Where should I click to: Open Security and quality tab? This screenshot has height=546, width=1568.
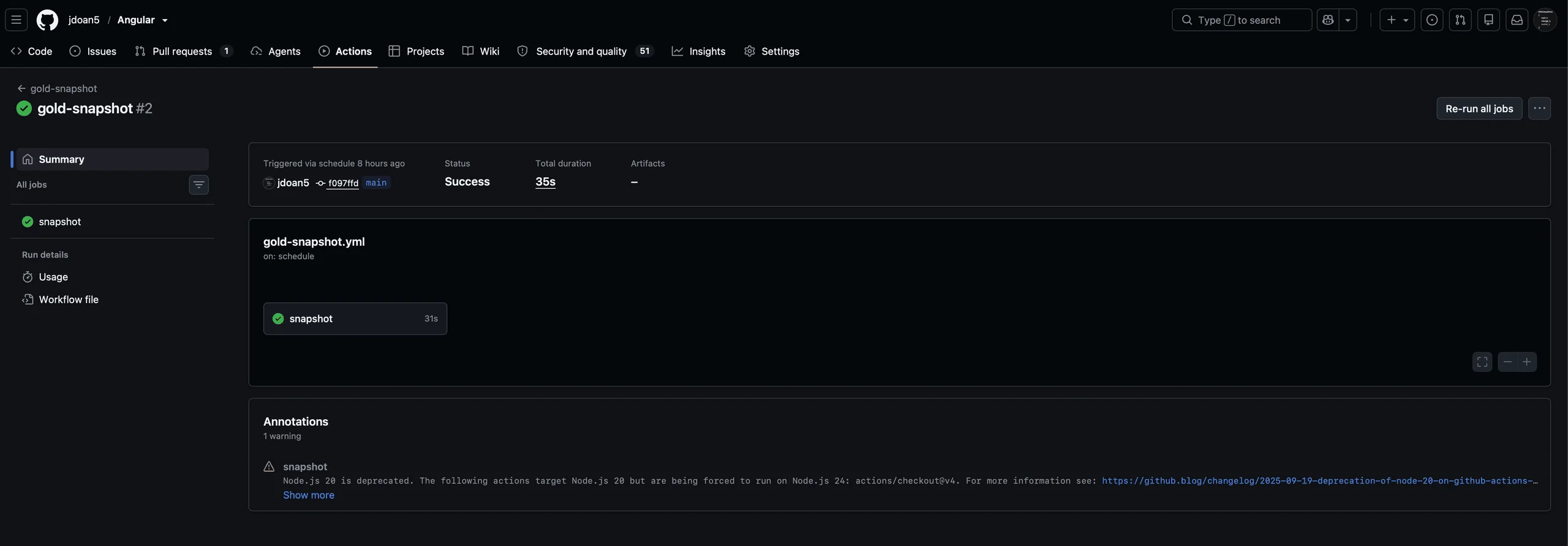coord(586,51)
